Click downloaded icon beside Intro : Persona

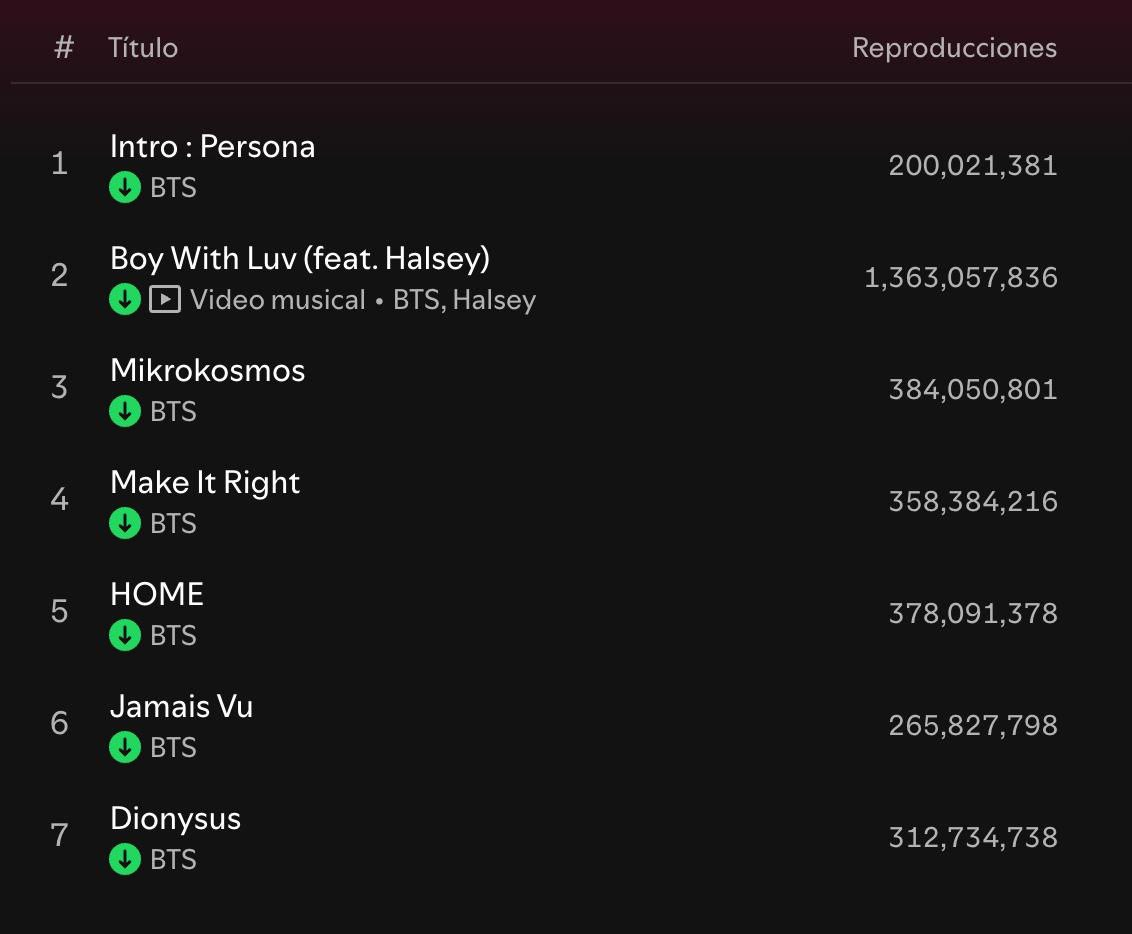[x=124, y=188]
